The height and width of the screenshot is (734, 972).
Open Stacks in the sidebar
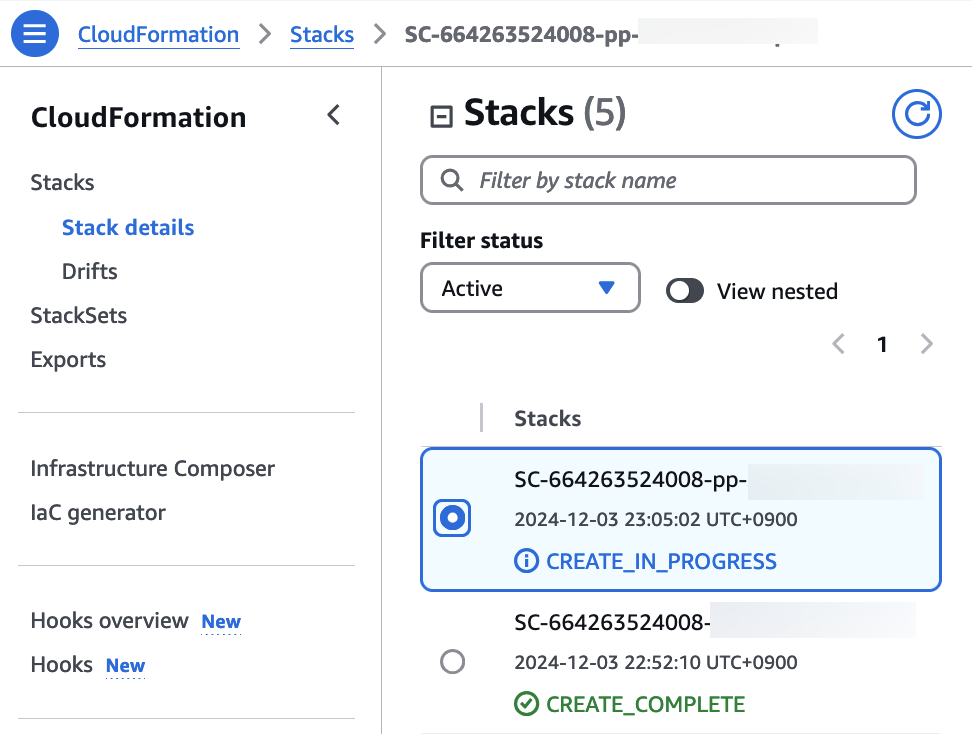(63, 183)
